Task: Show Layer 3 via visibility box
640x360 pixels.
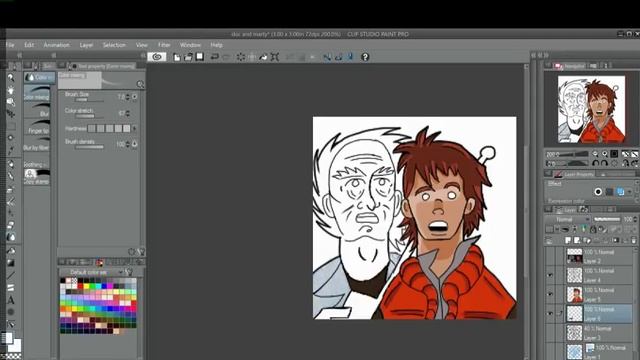Action: (550, 332)
